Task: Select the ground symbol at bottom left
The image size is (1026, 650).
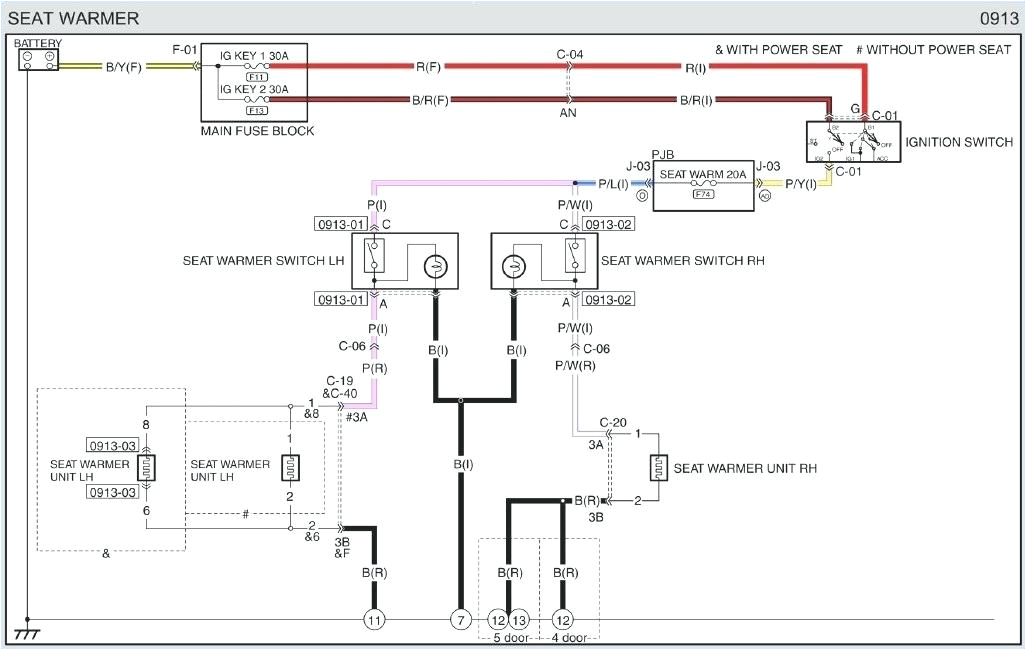Action: (x=26, y=632)
